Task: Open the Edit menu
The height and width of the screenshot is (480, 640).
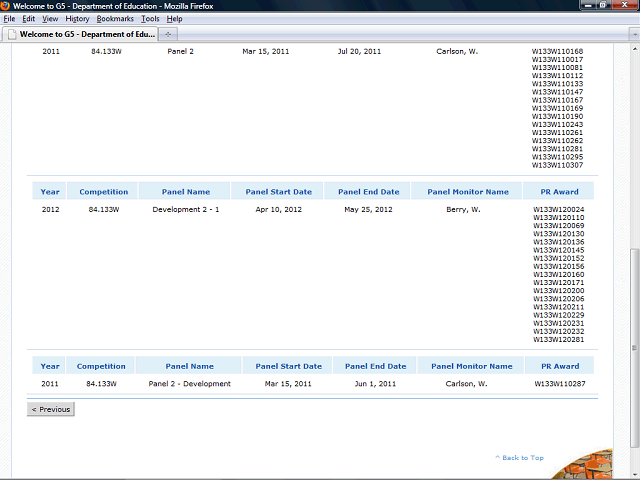Action: (x=28, y=19)
